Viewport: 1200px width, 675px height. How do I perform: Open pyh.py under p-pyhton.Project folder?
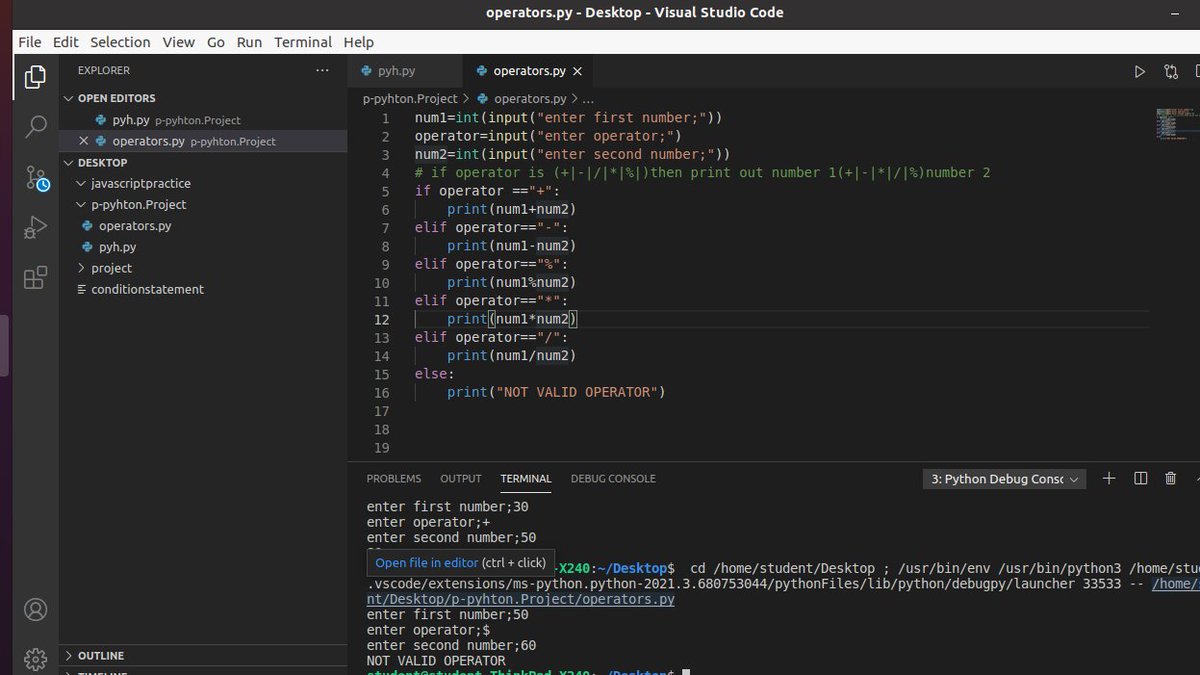203,247
